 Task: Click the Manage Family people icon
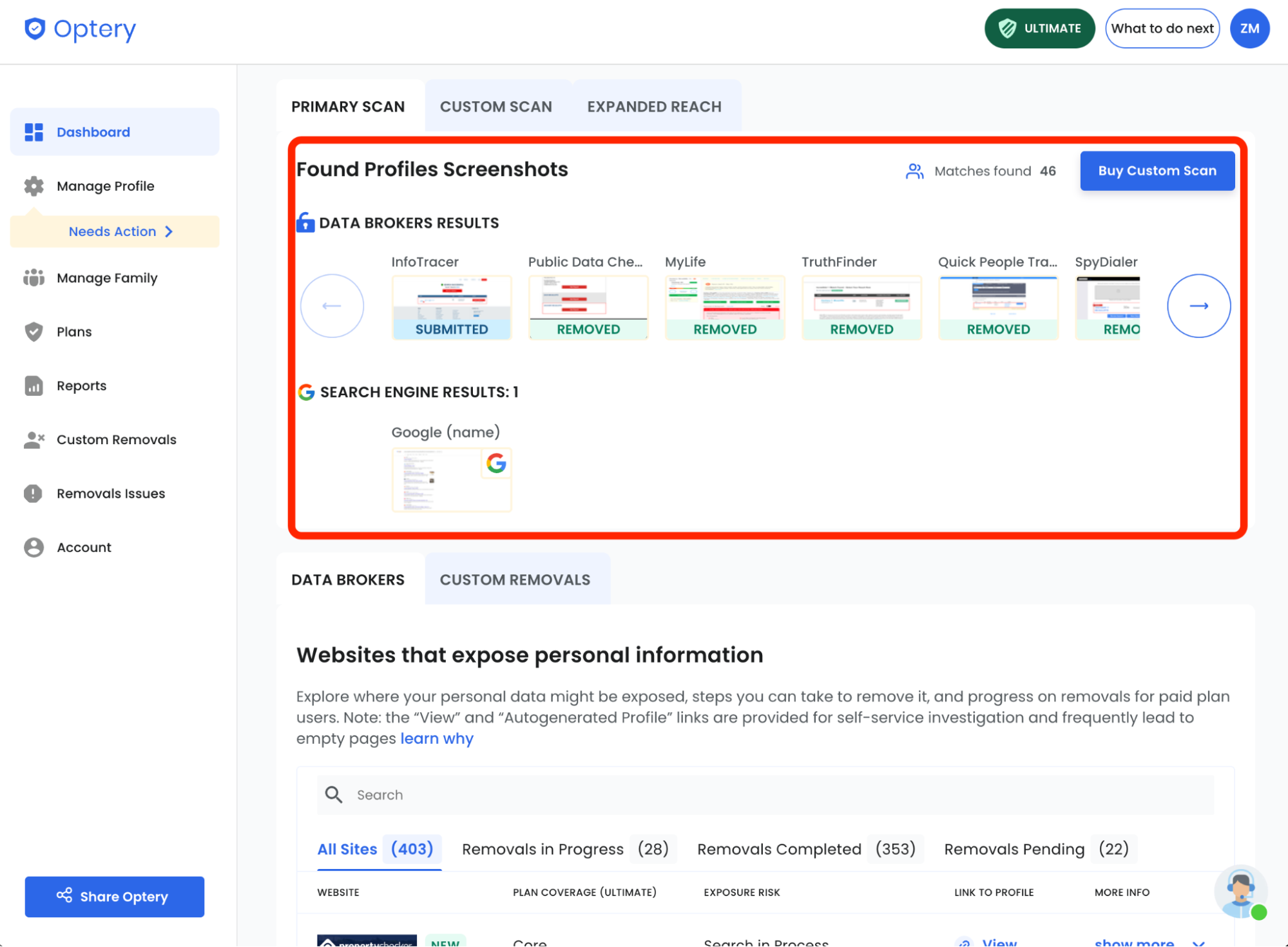pos(34,278)
